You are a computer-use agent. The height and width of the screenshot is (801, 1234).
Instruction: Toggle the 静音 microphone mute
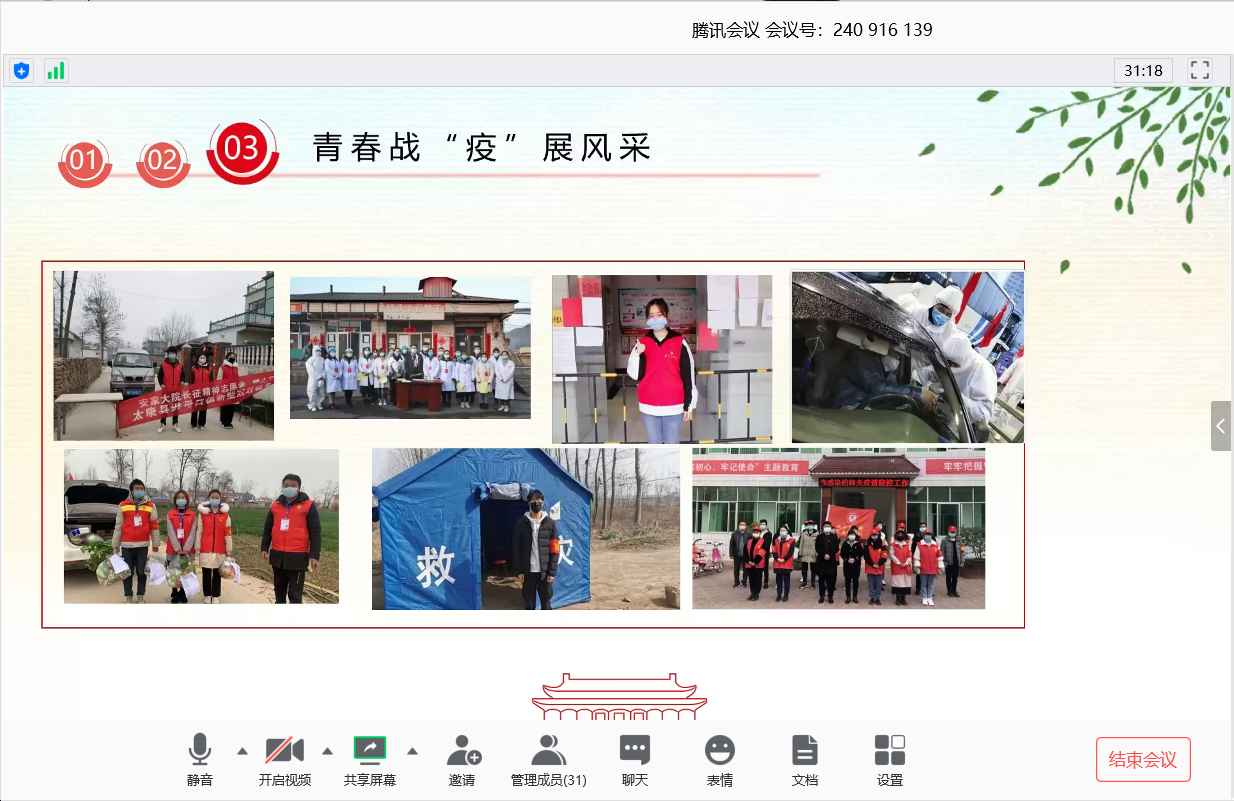(200, 758)
